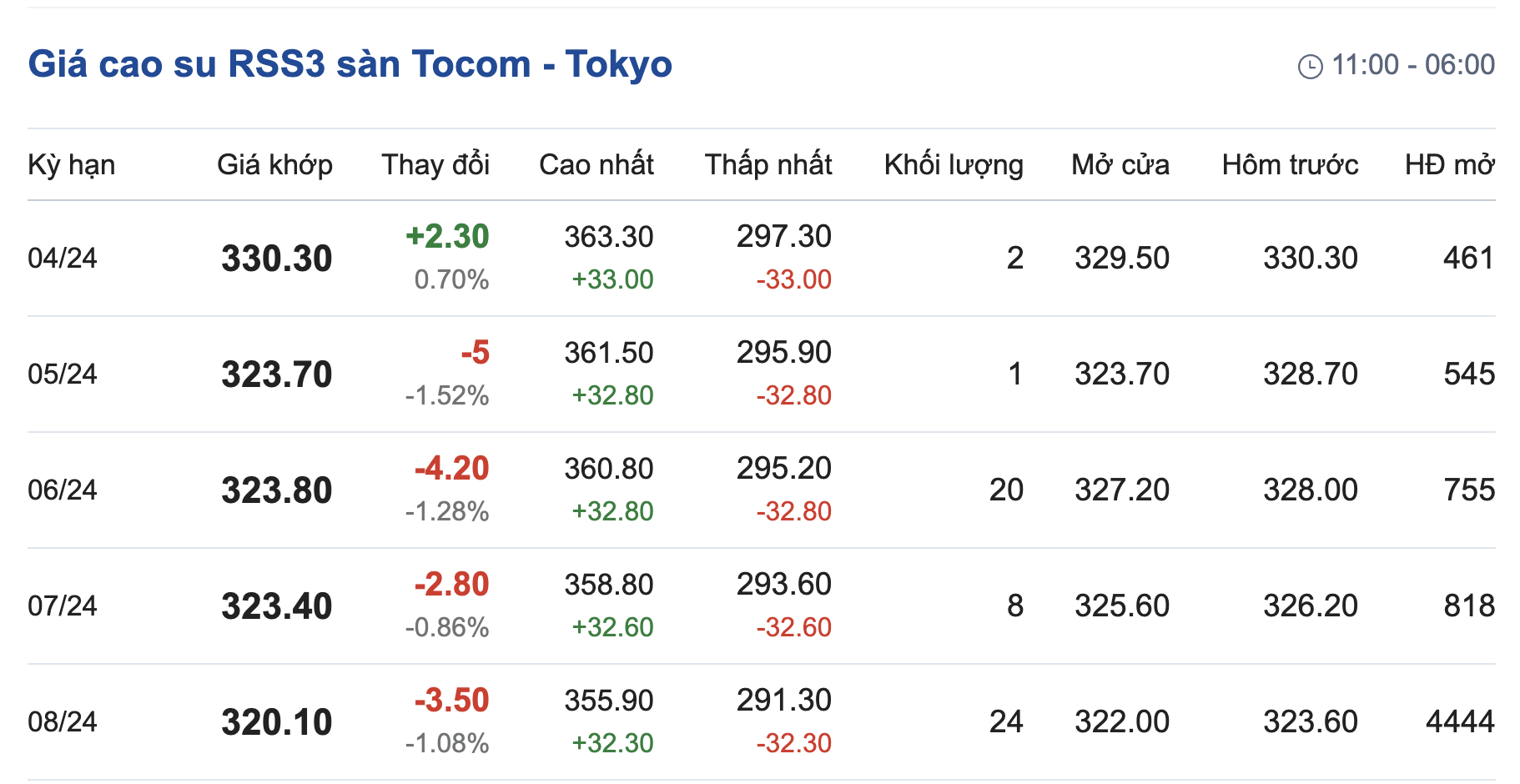Image resolution: width=1520 pixels, height=784 pixels.
Task: Click the HĐ mở column header
Action: point(1449,165)
